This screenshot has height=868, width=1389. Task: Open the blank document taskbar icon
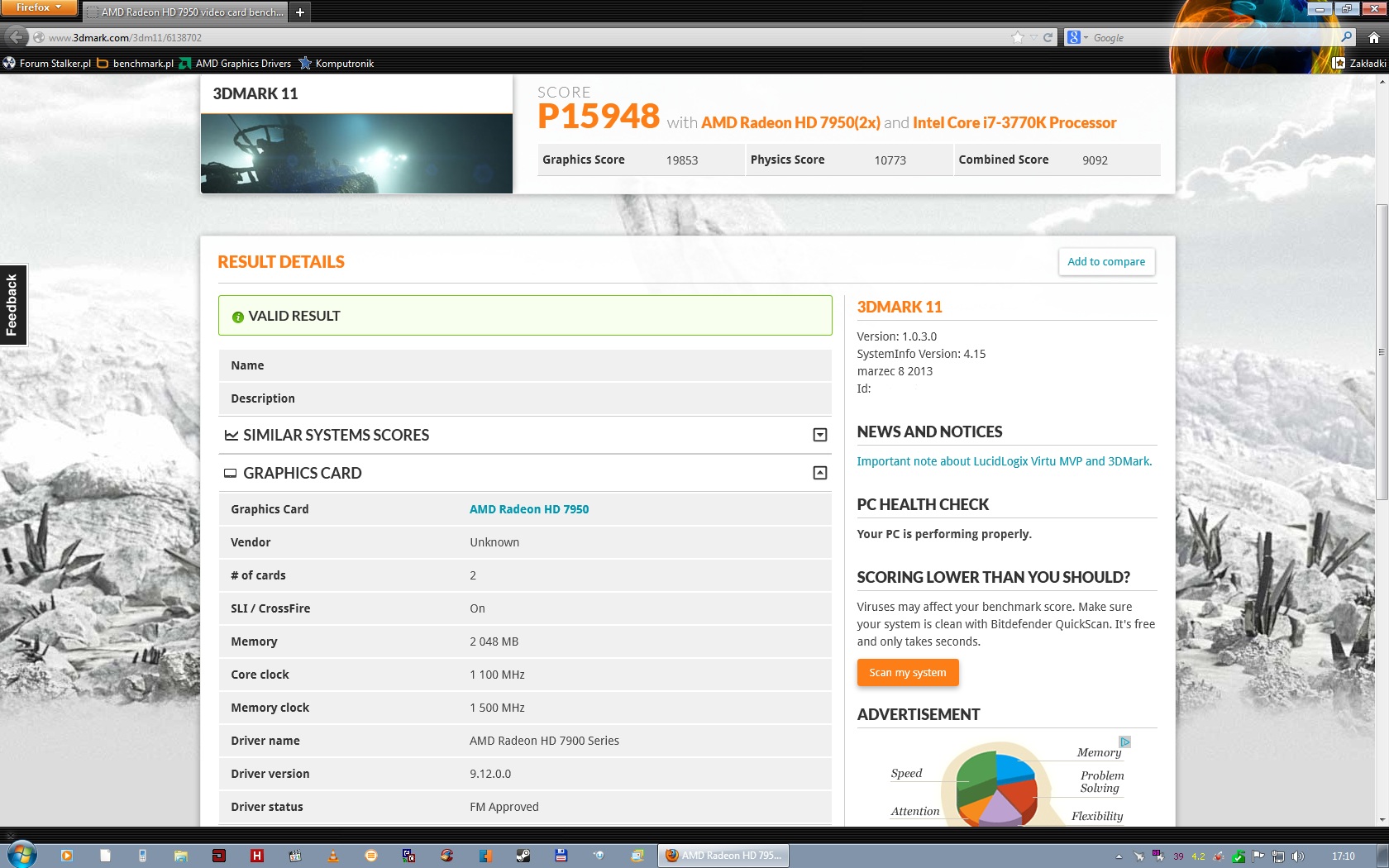(x=105, y=856)
